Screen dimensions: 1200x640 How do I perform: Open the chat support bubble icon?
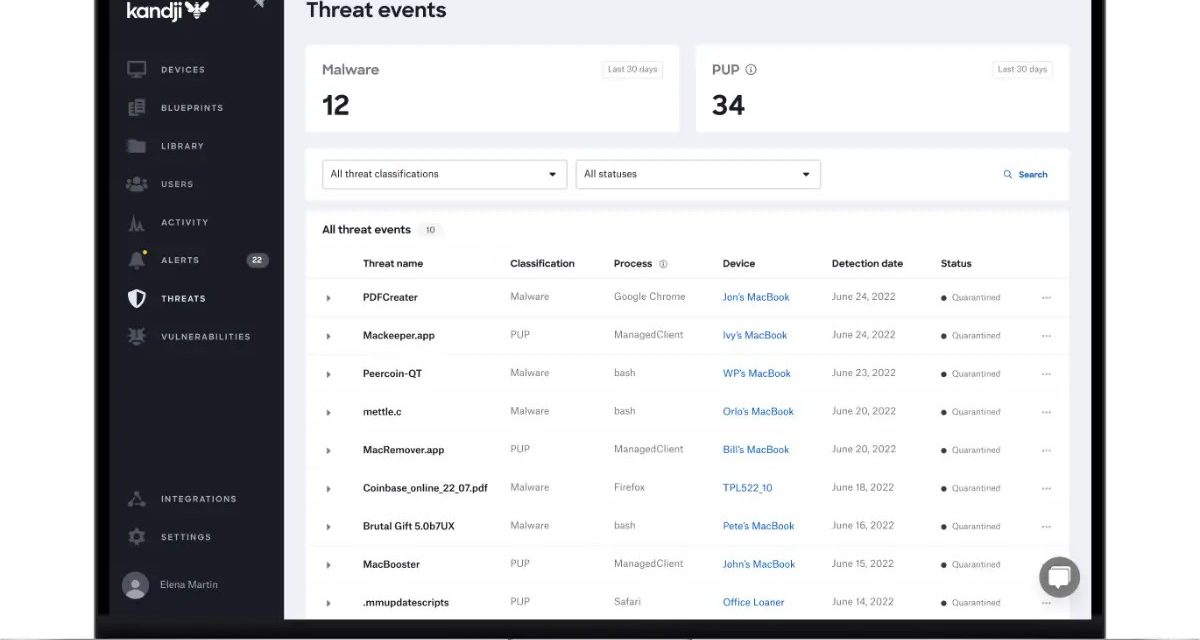click(x=1059, y=577)
